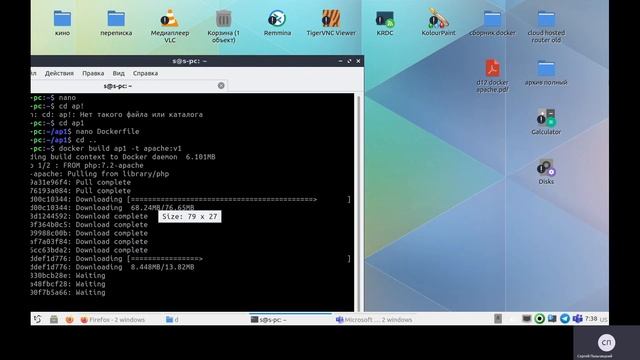This screenshot has height=360, width=640.
Task: Open the KRDC desktop shortcut
Action: (384, 23)
